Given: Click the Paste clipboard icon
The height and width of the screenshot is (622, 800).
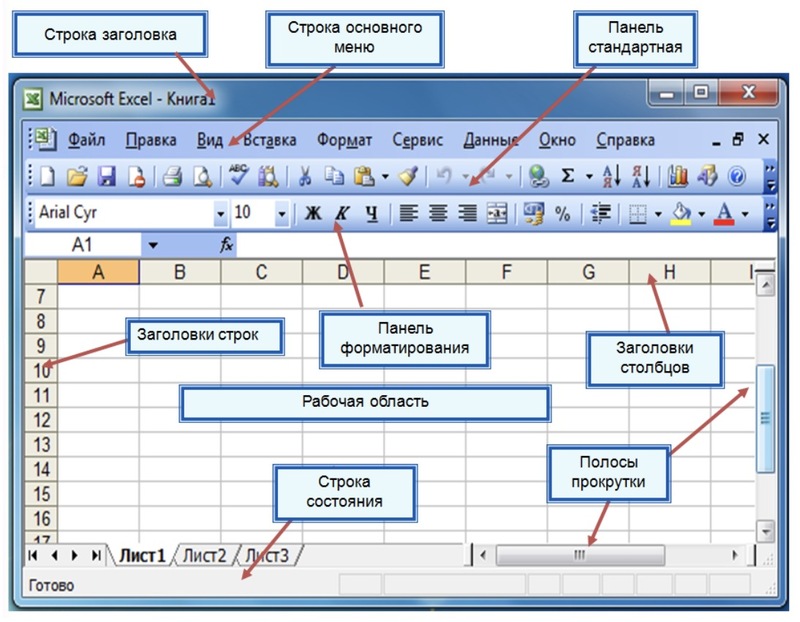Looking at the screenshot, I should tap(364, 177).
